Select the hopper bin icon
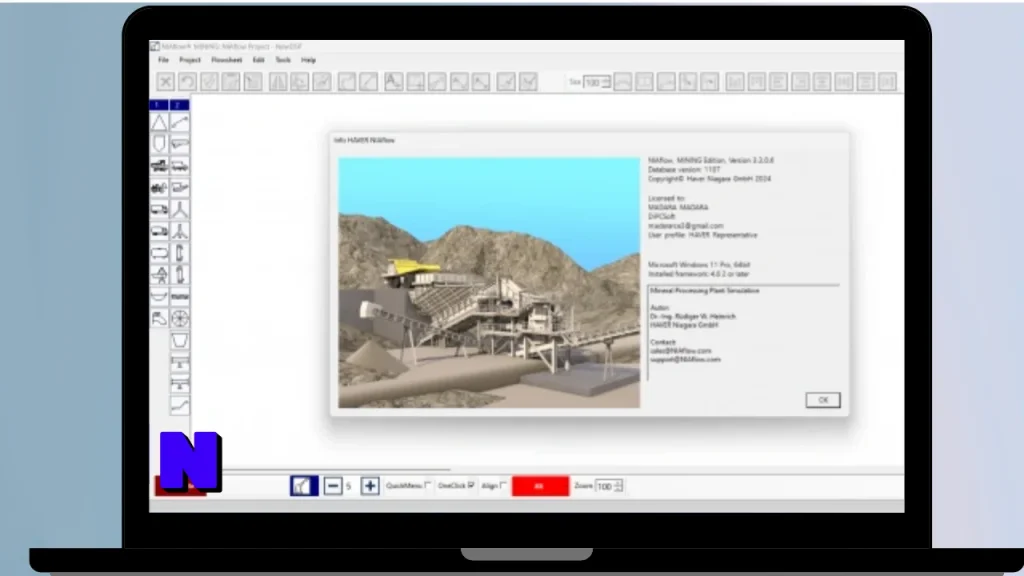 180,340
